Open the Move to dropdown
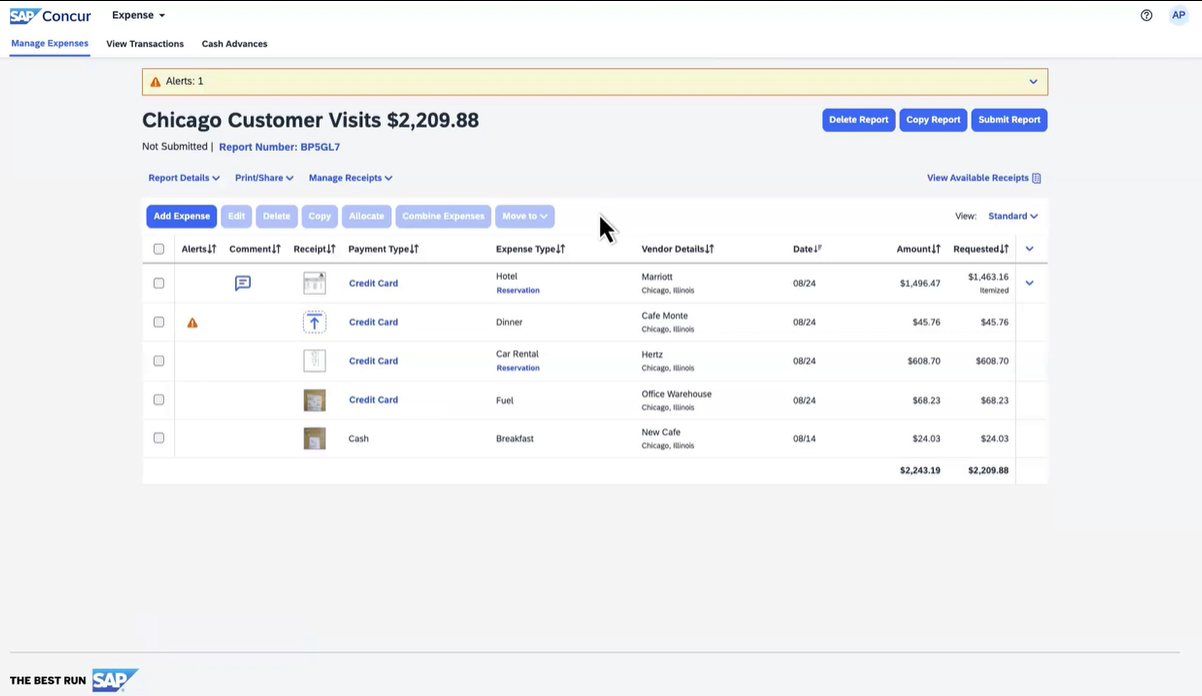1202x696 pixels. pos(525,216)
